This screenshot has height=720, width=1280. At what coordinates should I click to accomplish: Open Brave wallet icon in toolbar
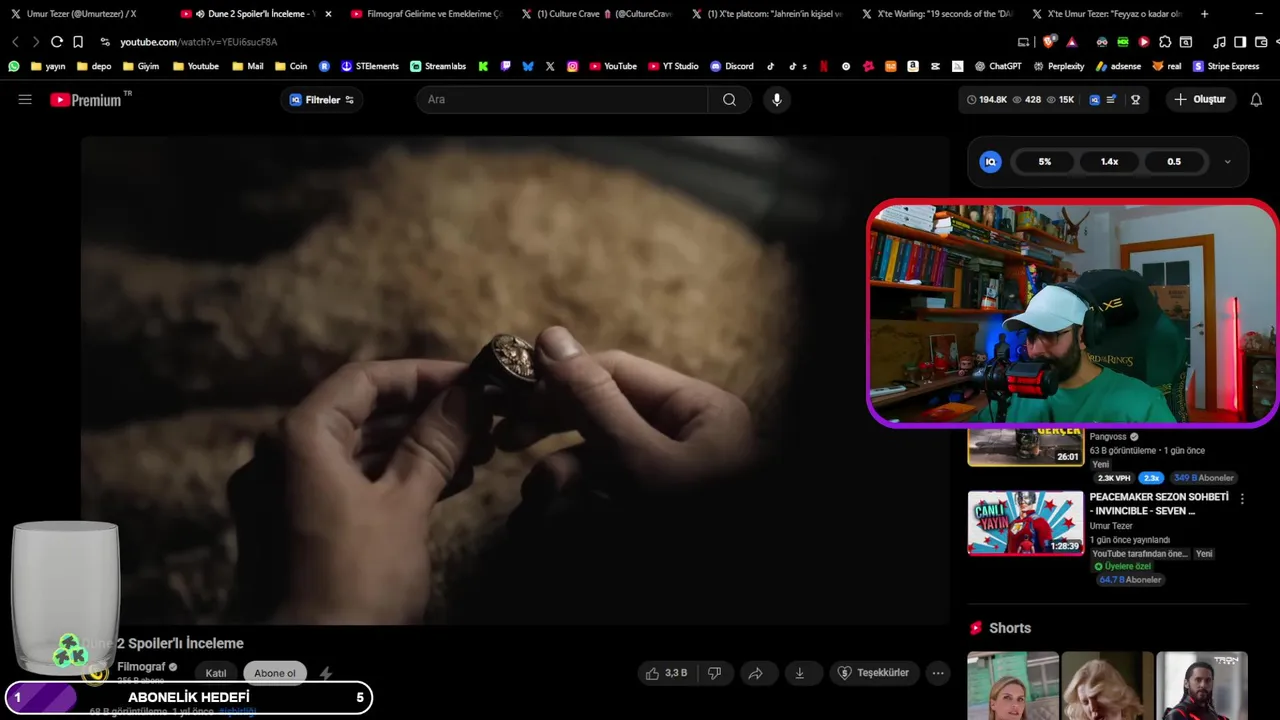(x=1259, y=42)
